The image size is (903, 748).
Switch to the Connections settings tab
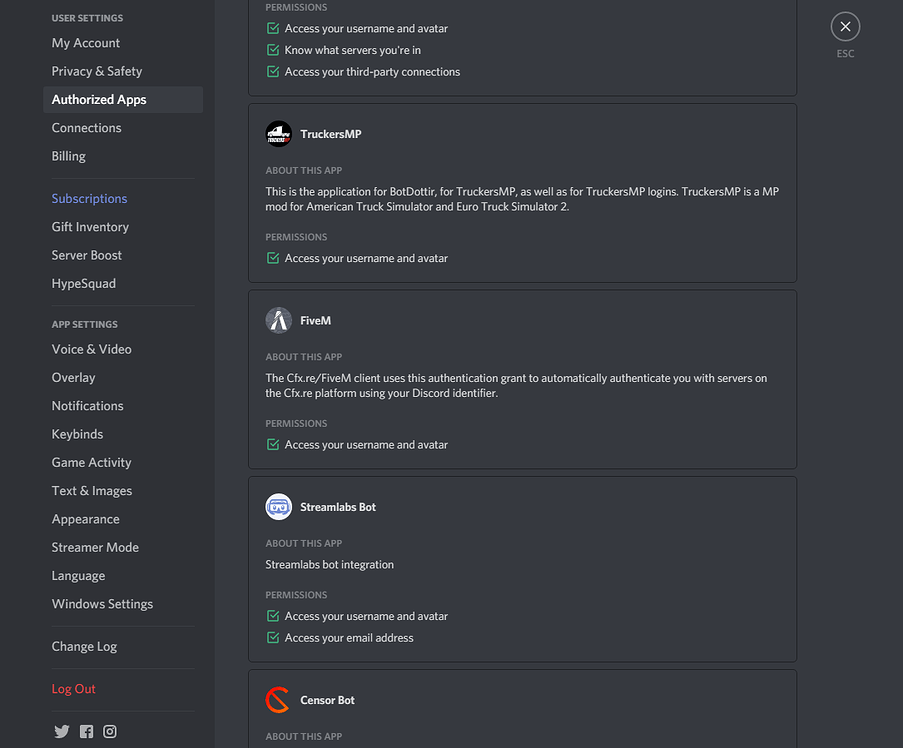coord(86,127)
